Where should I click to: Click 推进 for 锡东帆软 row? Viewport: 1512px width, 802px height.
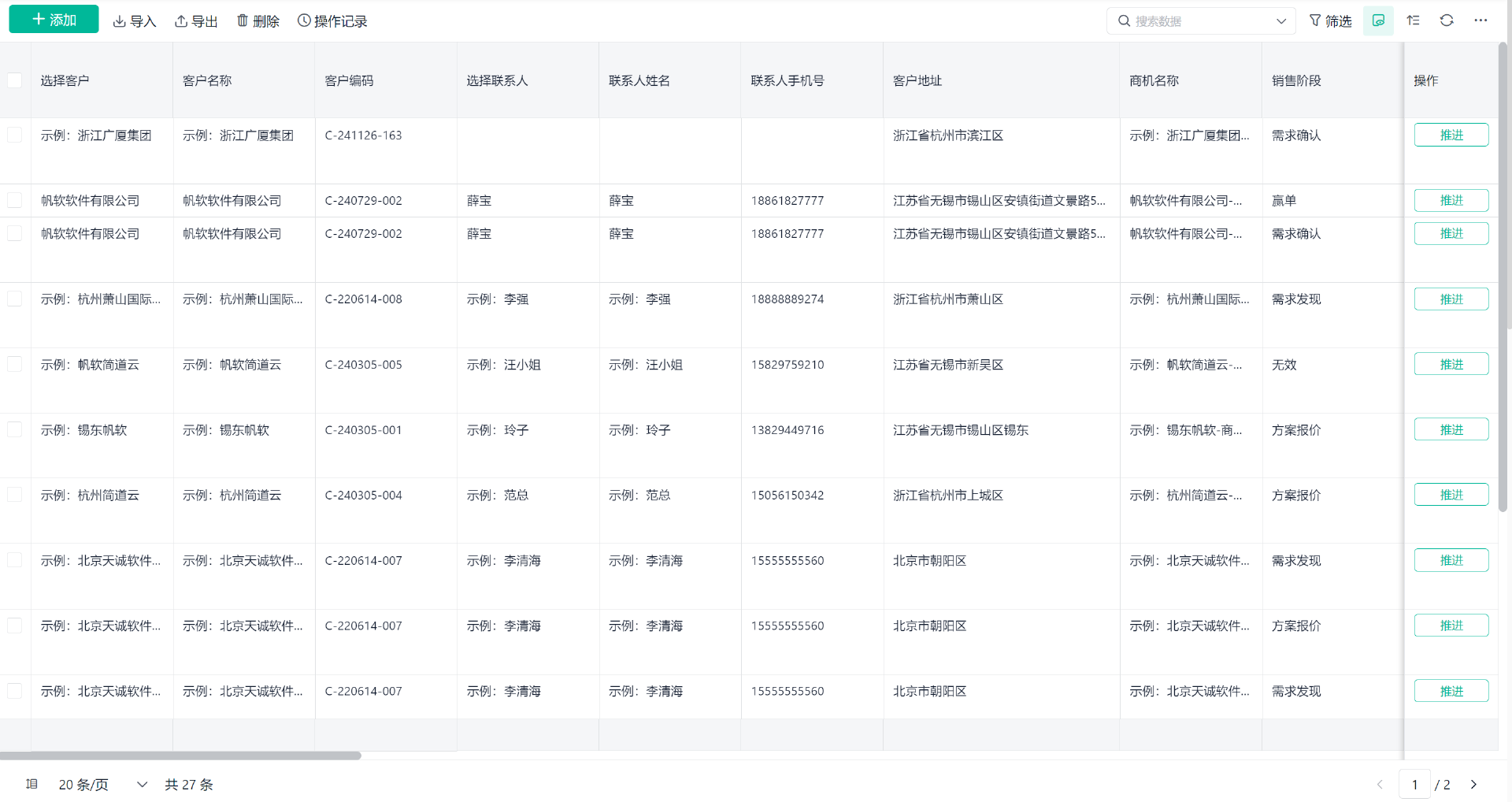pos(1451,429)
